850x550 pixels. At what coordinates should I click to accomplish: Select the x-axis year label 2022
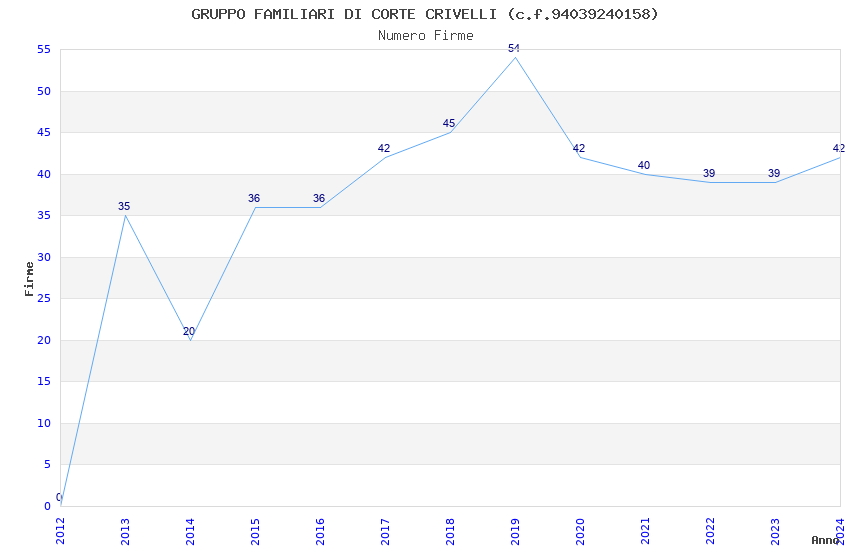point(711,531)
